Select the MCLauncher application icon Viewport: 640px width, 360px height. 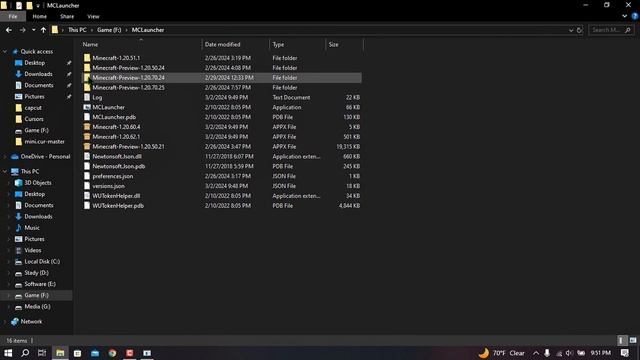(x=87, y=107)
